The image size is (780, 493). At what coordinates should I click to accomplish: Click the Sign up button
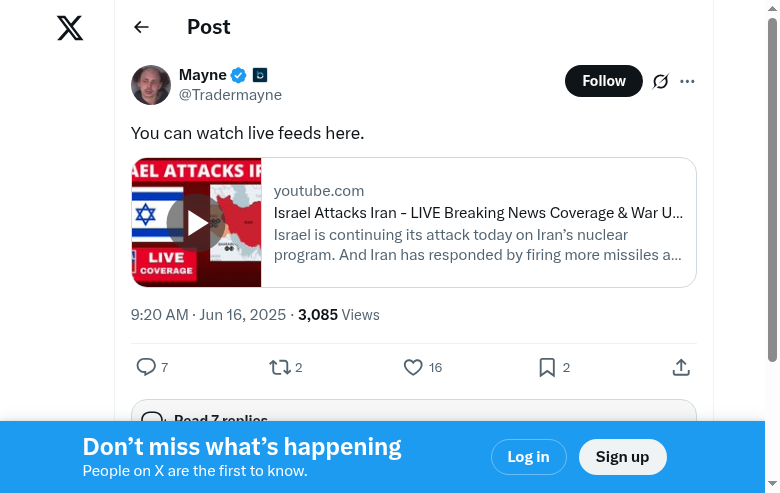tap(622, 457)
